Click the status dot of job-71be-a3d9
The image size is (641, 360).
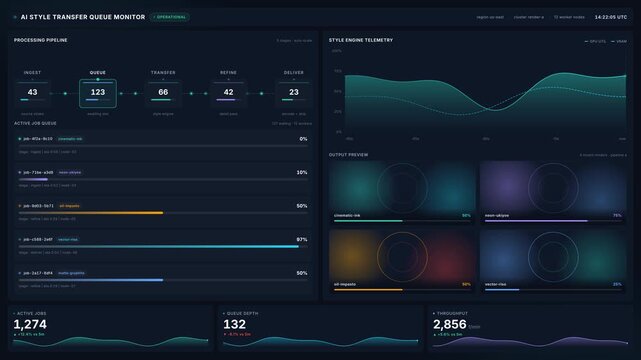point(20,172)
